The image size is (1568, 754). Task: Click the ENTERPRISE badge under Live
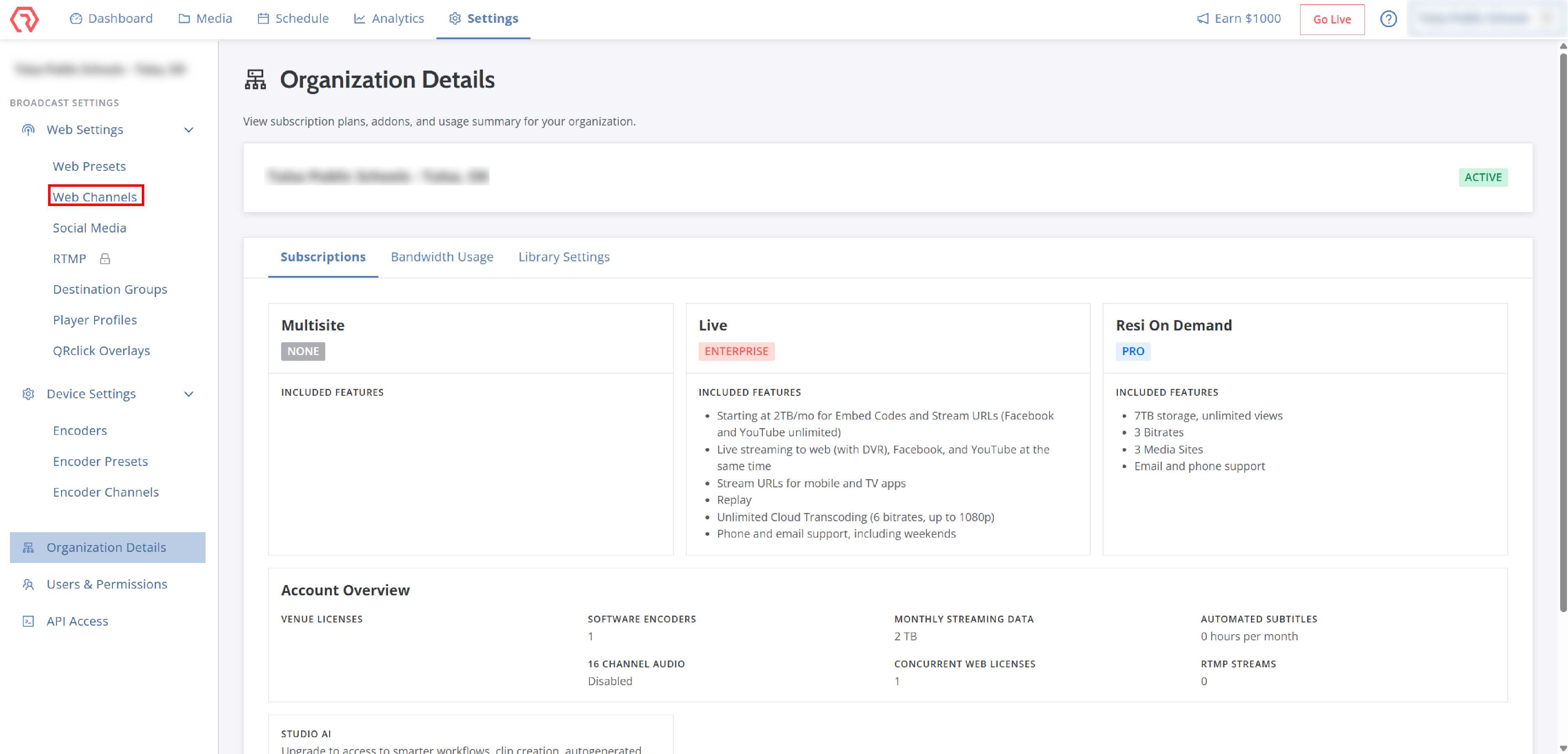coord(736,352)
